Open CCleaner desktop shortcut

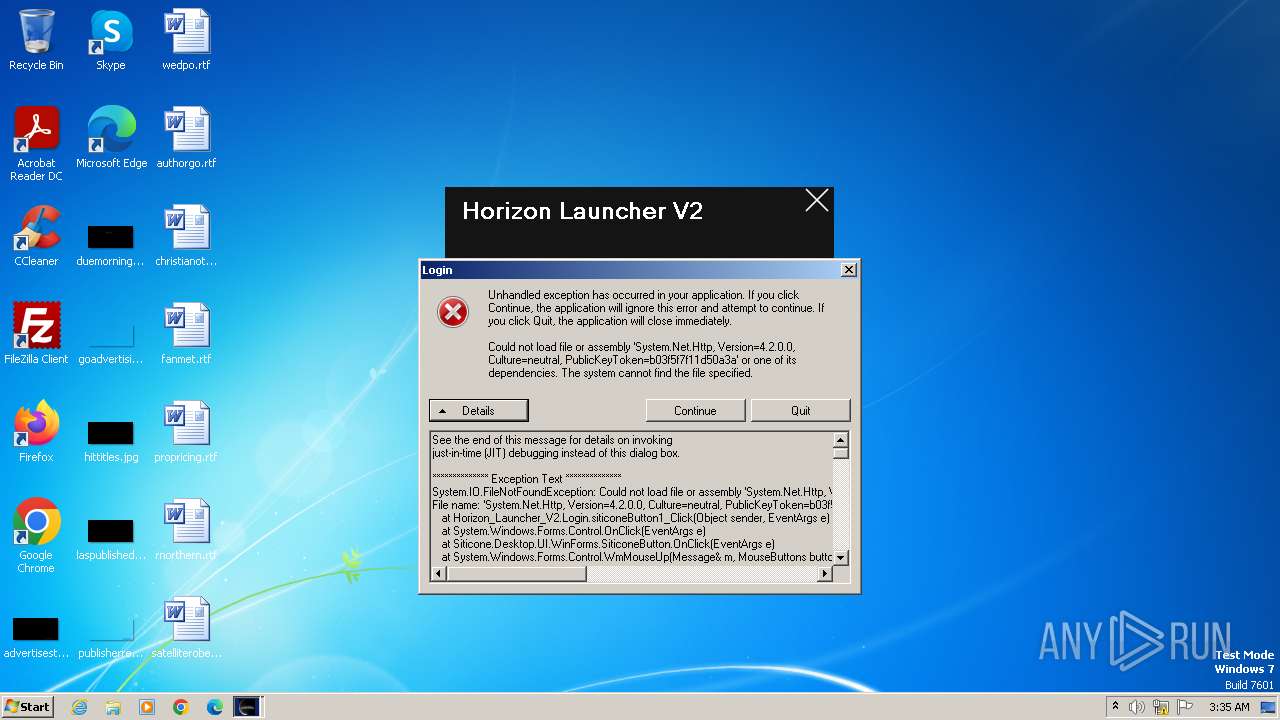click(x=36, y=236)
